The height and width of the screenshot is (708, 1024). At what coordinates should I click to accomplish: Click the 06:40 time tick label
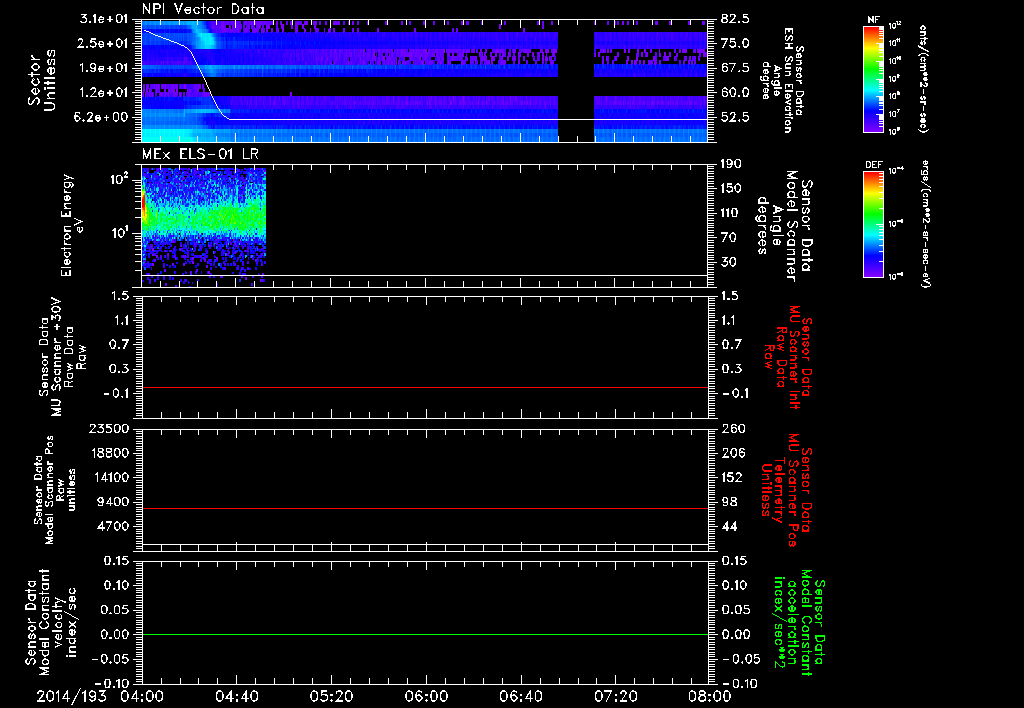click(520, 696)
